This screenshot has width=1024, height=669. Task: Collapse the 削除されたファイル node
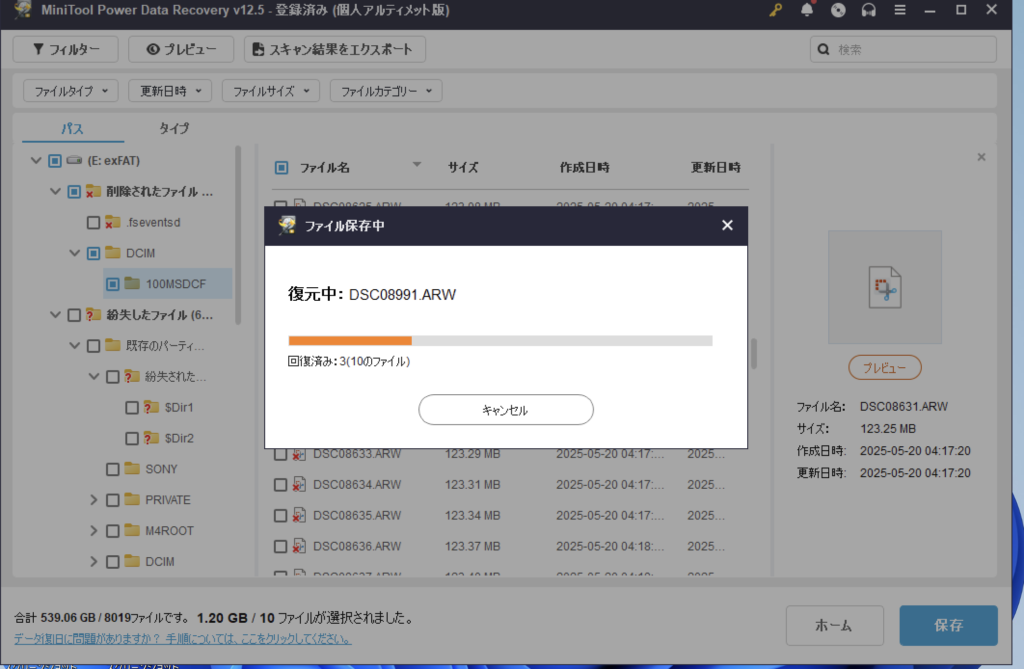[x=56, y=191]
